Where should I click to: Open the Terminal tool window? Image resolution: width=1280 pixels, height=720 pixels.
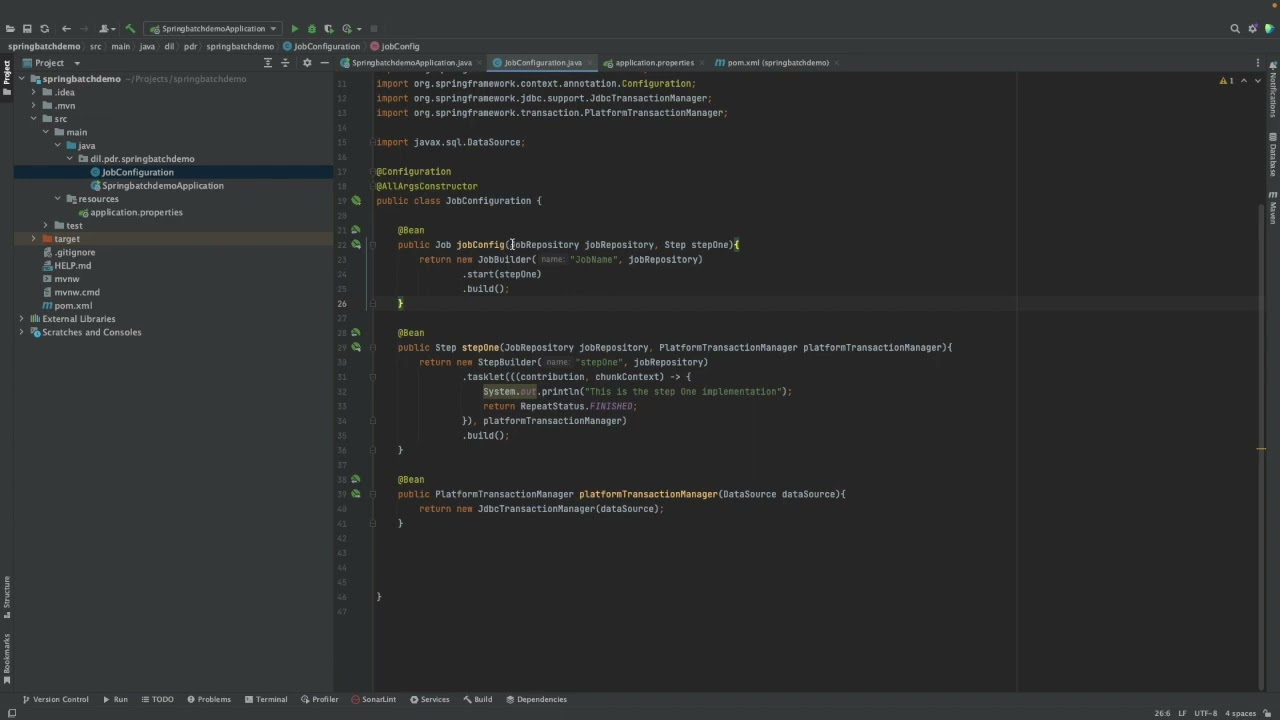coord(265,700)
